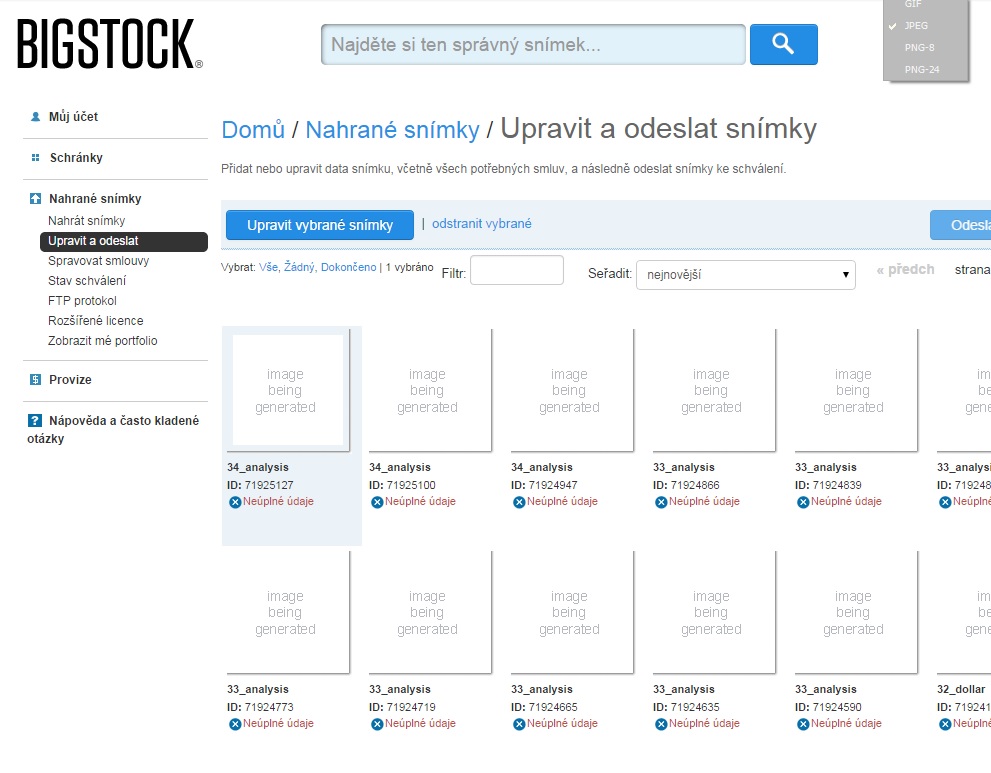991x773 pixels.
Task: Click the user icon beside Můj účet
Action: click(35, 116)
